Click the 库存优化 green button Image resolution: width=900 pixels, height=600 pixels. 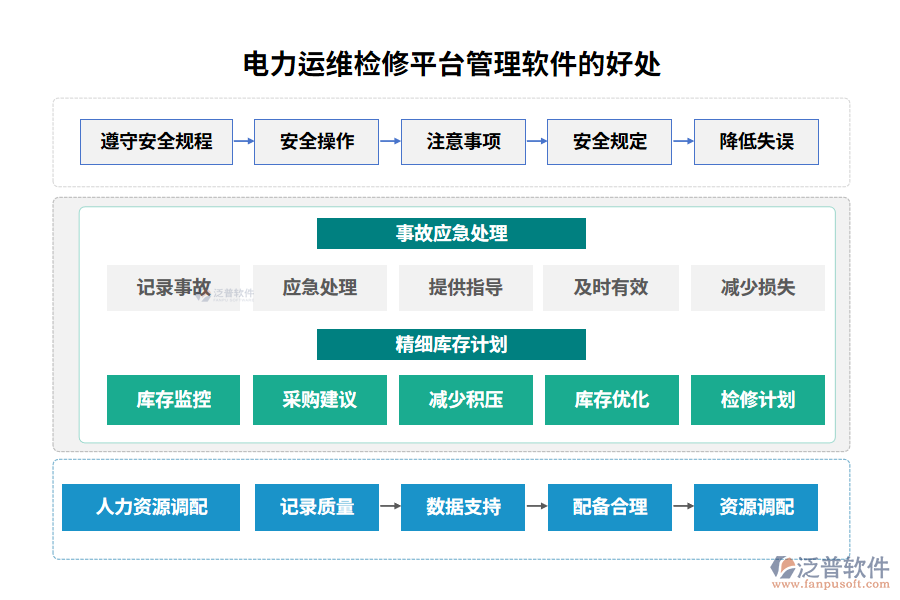point(612,400)
